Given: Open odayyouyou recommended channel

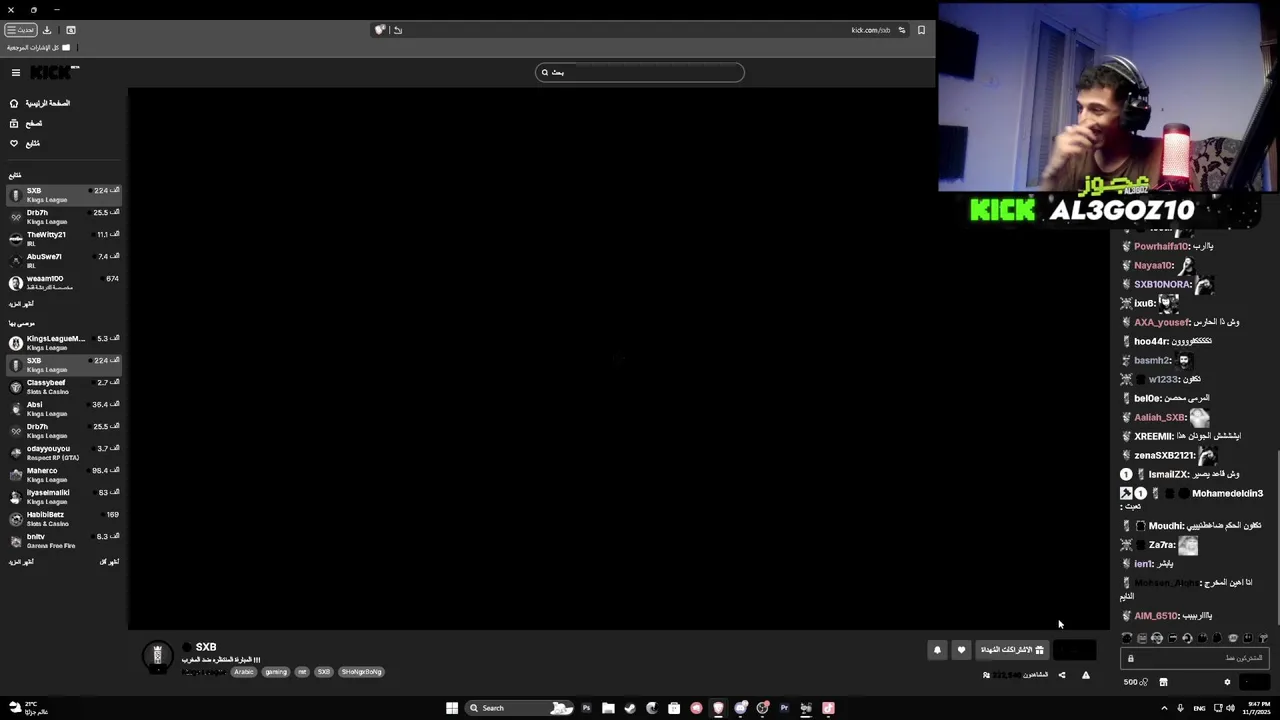Looking at the screenshot, I should 64,453.
